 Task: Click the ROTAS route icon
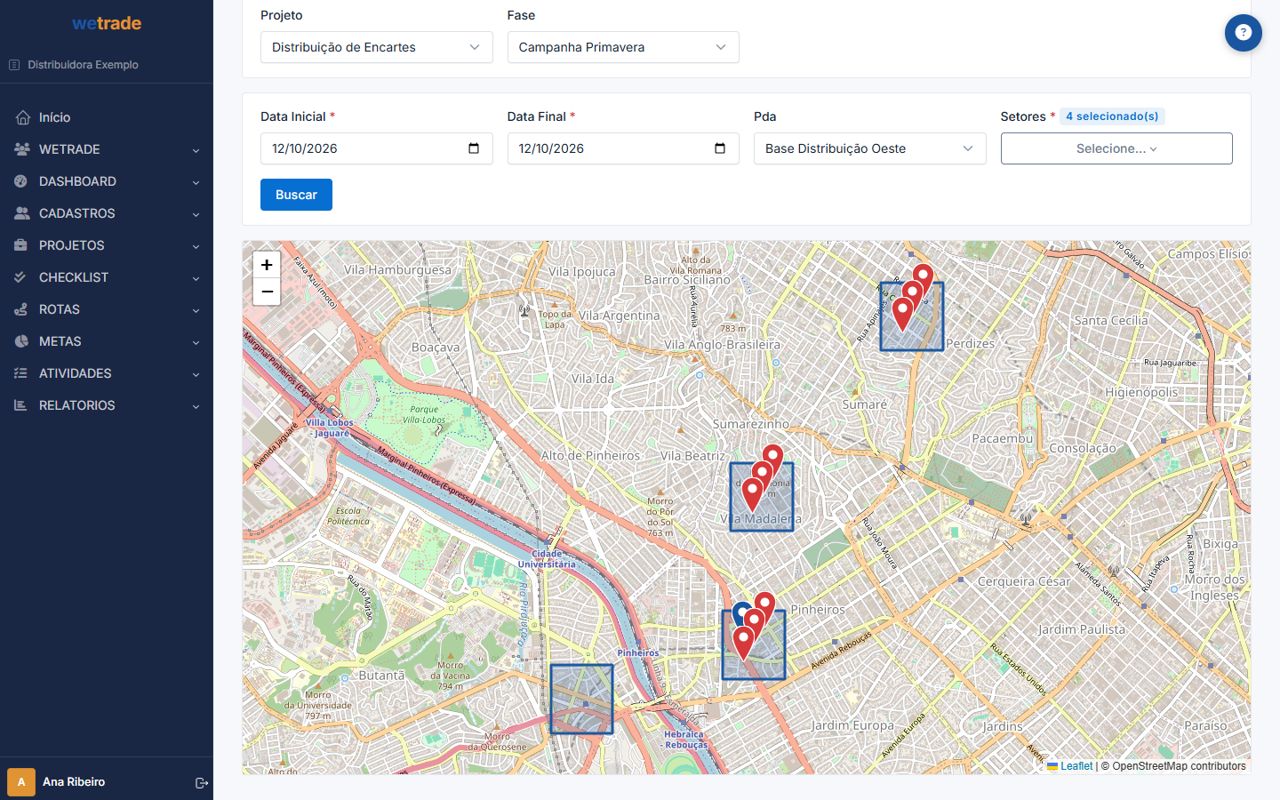[22, 309]
